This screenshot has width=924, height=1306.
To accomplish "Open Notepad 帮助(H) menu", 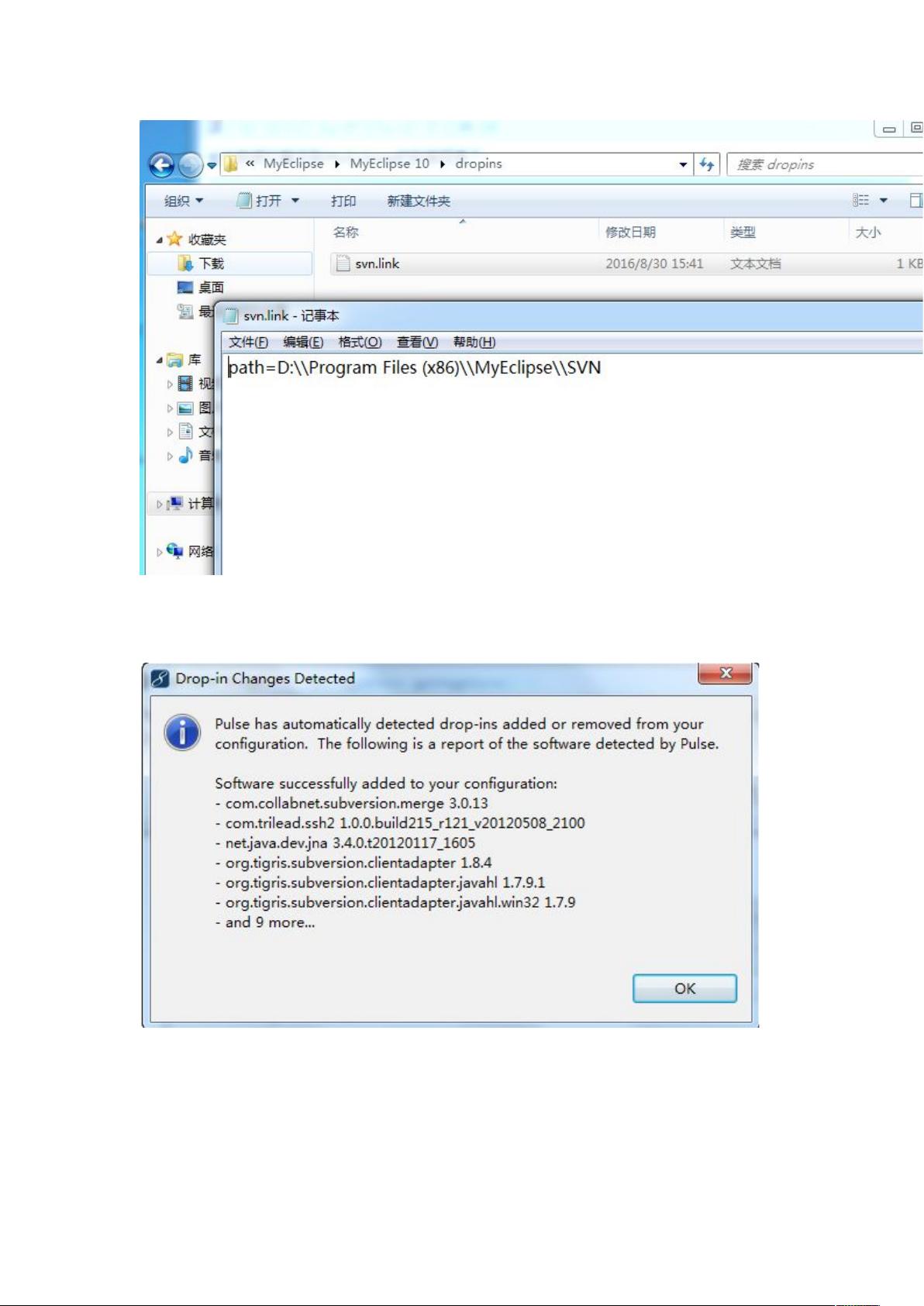I will [x=474, y=342].
